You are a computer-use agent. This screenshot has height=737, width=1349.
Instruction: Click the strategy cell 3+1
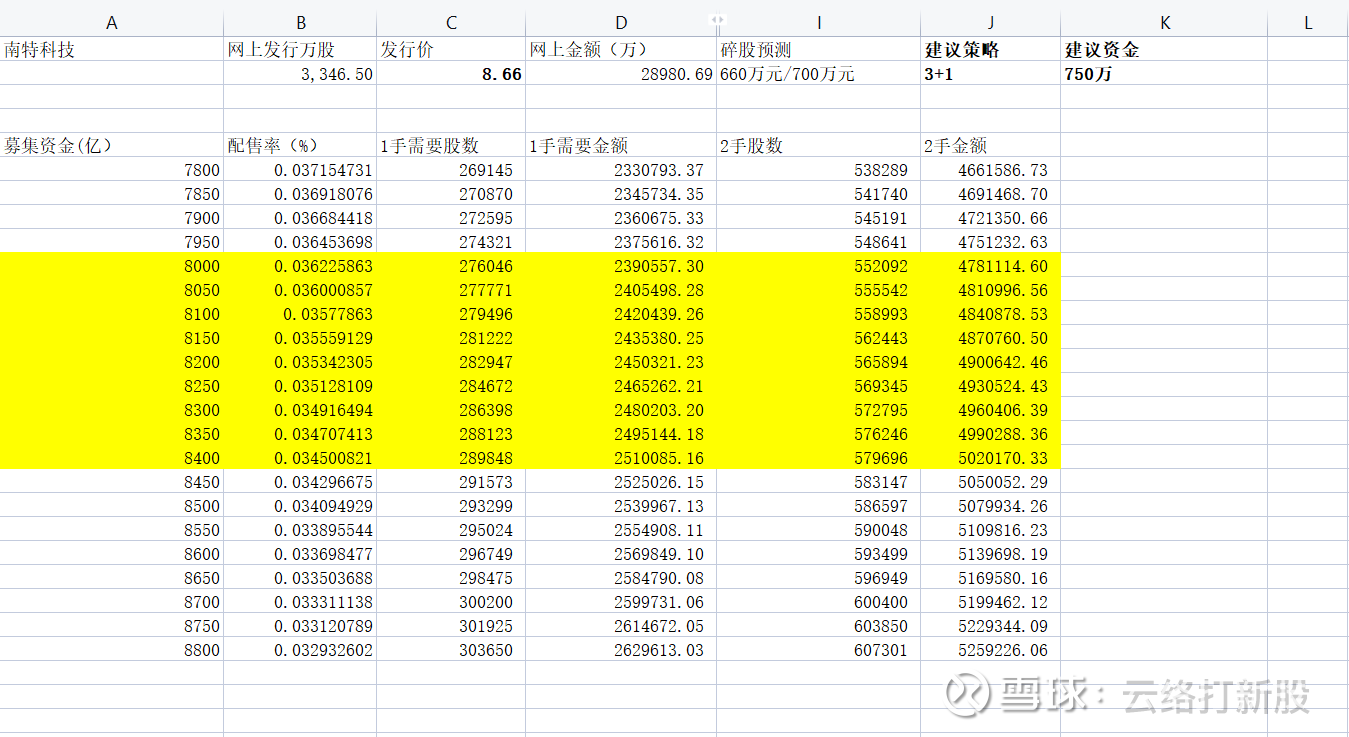[x=991, y=73]
